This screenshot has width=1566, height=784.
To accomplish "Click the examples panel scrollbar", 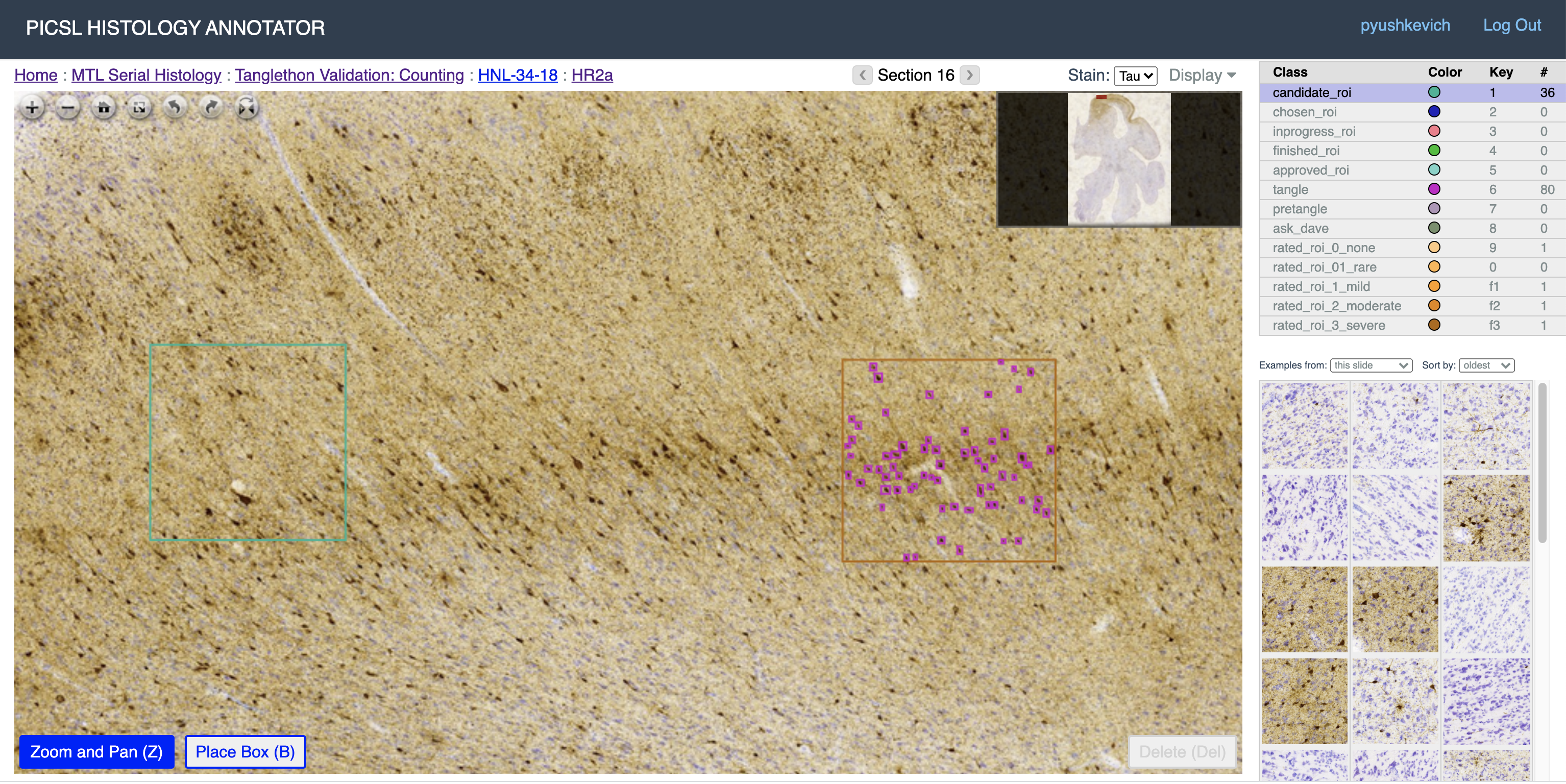I will point(1543,462).
